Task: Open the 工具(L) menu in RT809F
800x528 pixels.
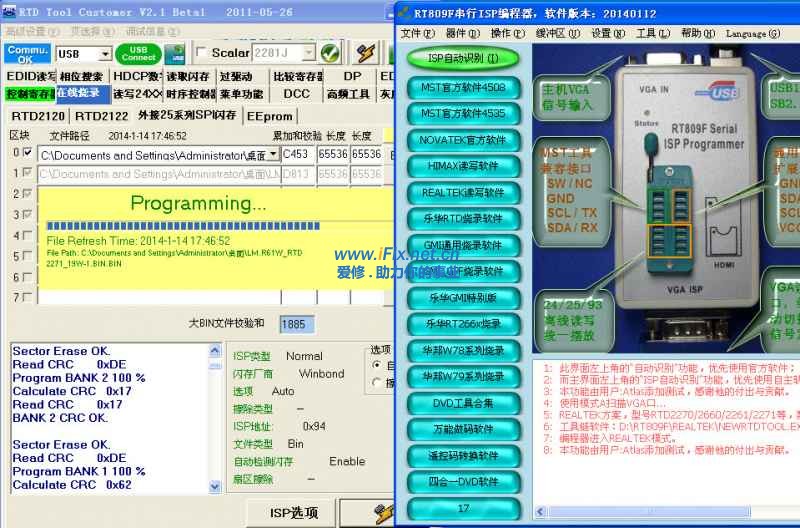Action: [653, 33]
